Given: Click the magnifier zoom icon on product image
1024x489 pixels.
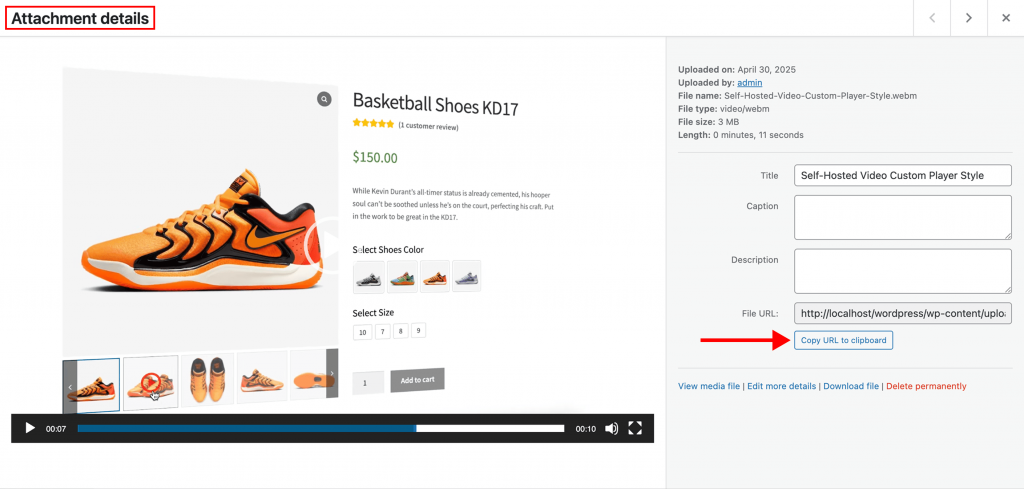Looking at the screenshot, I should 324,99.
